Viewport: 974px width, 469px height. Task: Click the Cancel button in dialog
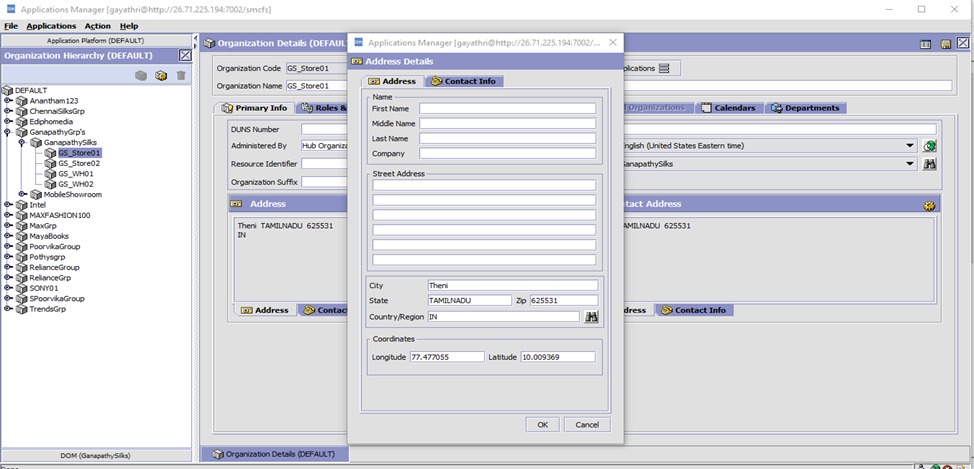point(587,424)
